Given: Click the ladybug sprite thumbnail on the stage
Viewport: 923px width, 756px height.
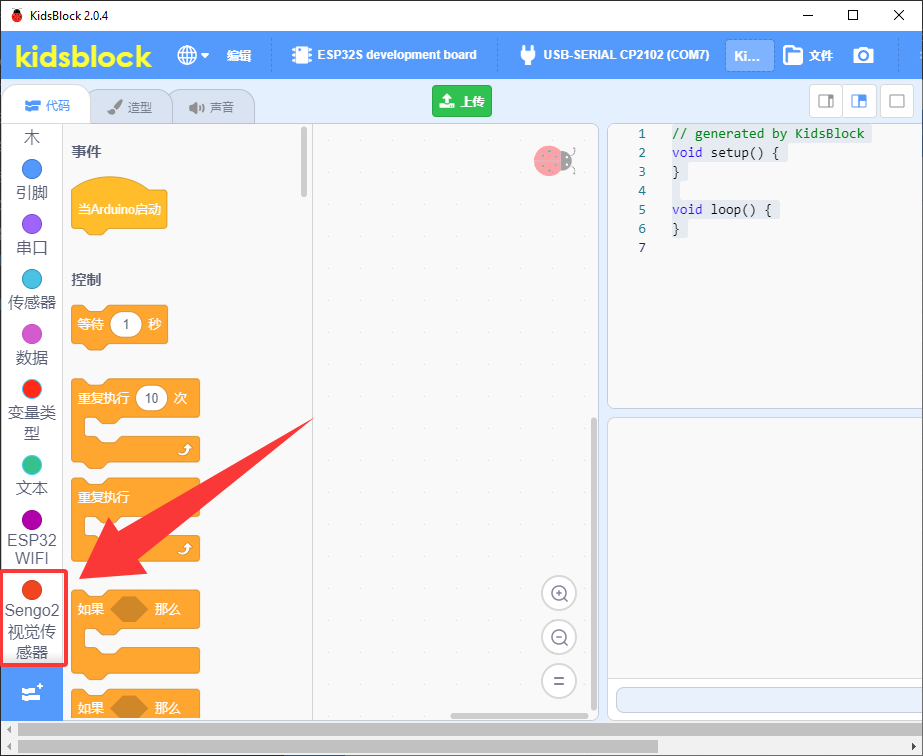Looking at the screenshot, I should click(554, 161).
